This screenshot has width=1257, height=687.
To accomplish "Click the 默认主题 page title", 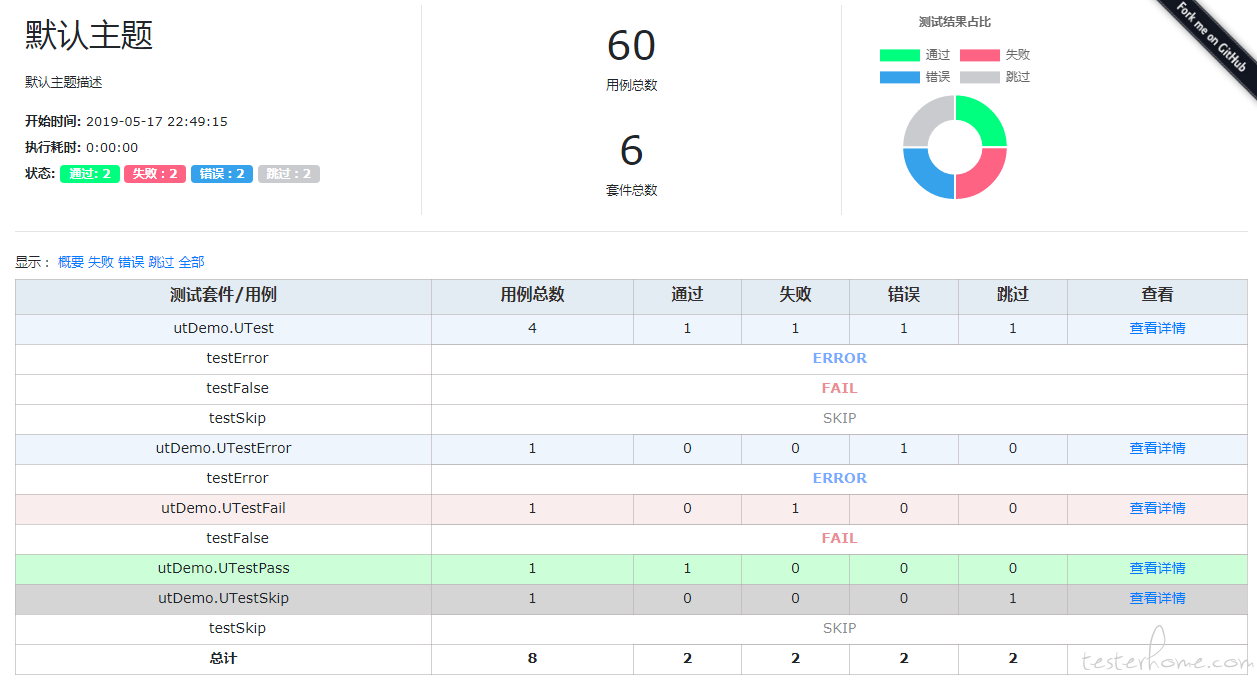I will coord(89,35).
